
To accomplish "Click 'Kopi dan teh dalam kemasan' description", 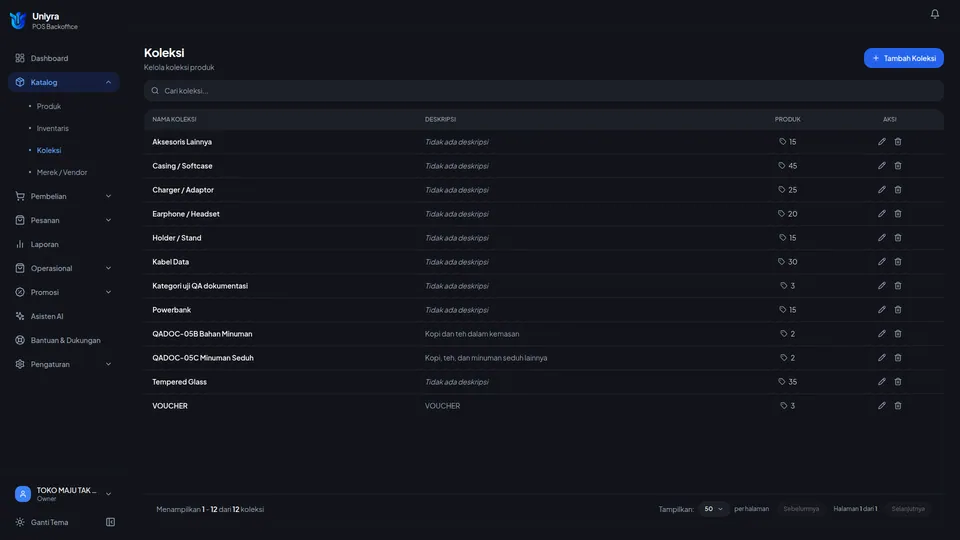I will pyautogui.click(x=472, y=334).
